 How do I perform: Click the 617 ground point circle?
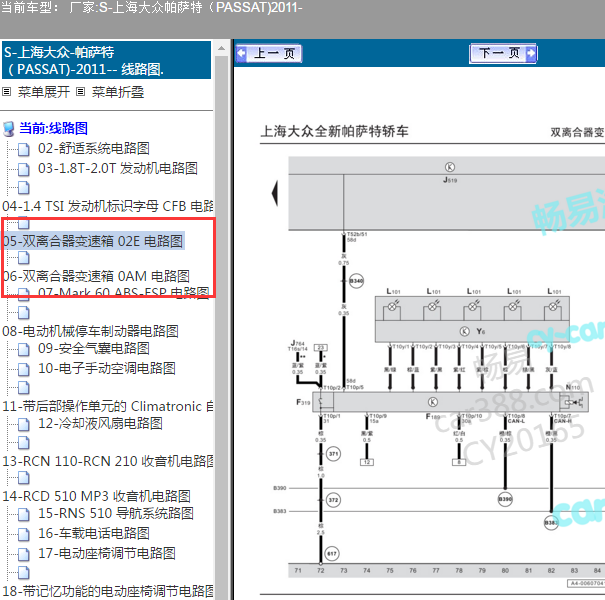tap(332, 554)
